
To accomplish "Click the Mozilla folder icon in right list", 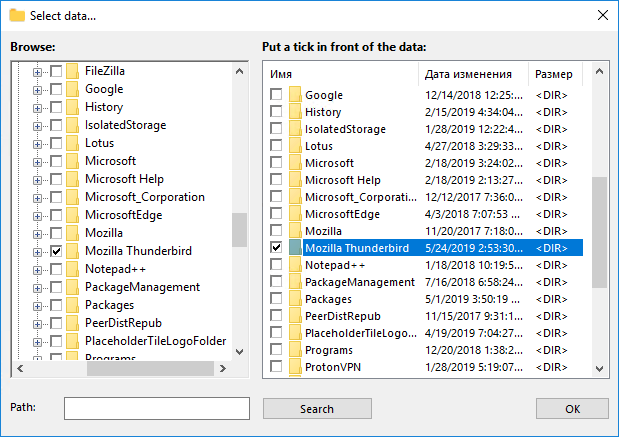I will 295,231.
